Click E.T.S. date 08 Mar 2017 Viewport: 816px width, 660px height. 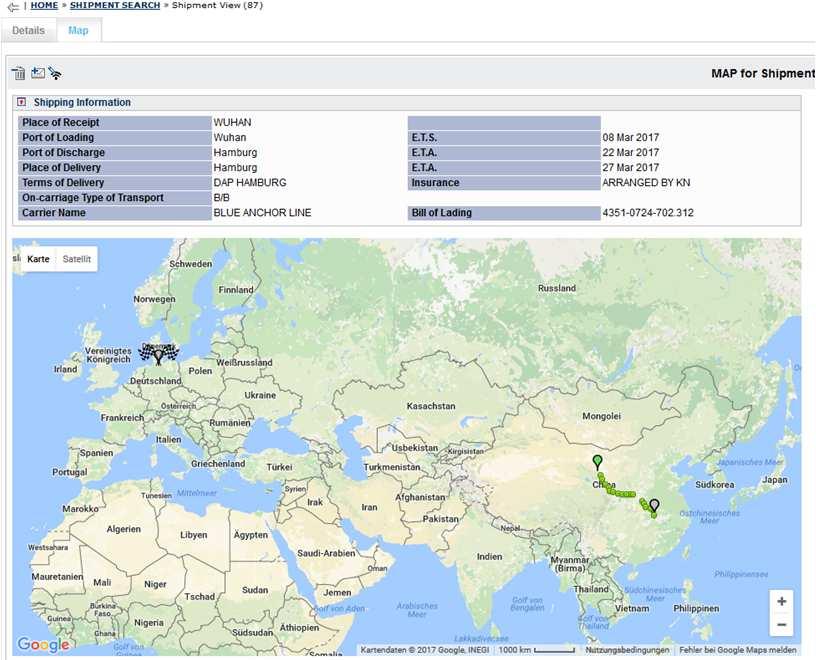pyautogui.click(x=631, y=137)
